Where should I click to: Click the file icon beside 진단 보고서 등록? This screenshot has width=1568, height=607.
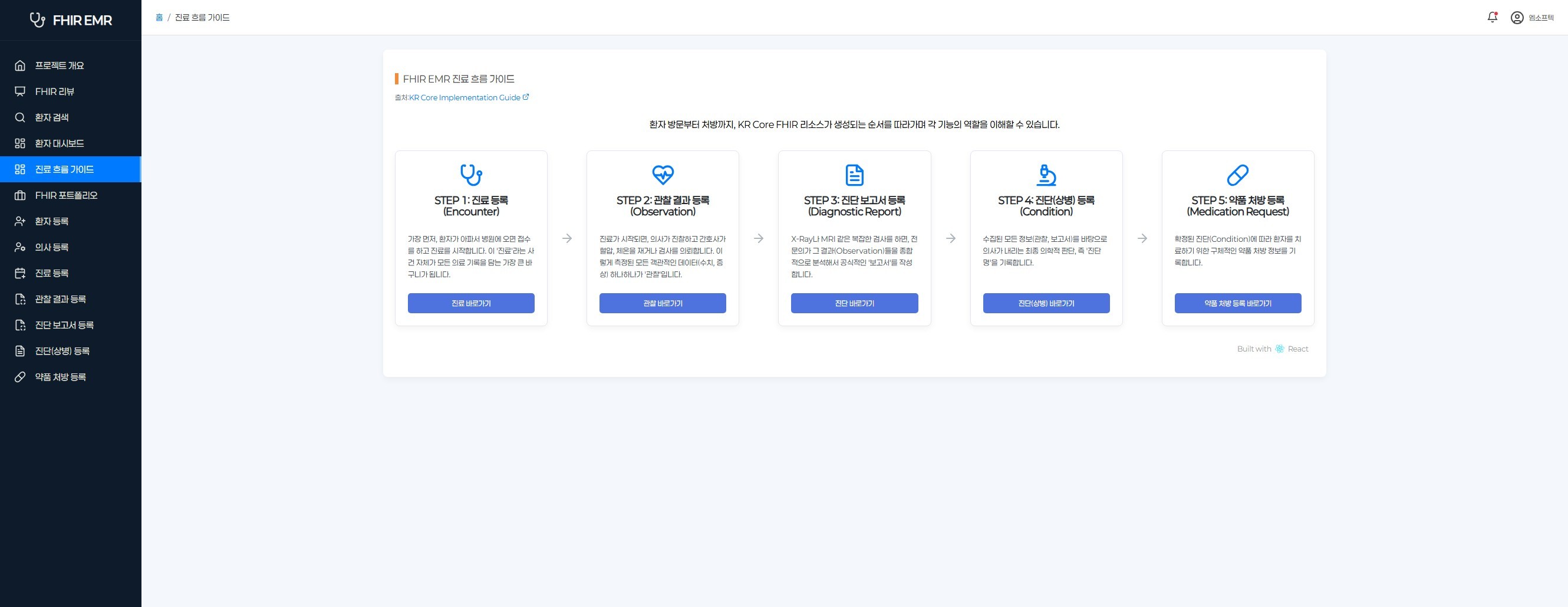point(20,325)
